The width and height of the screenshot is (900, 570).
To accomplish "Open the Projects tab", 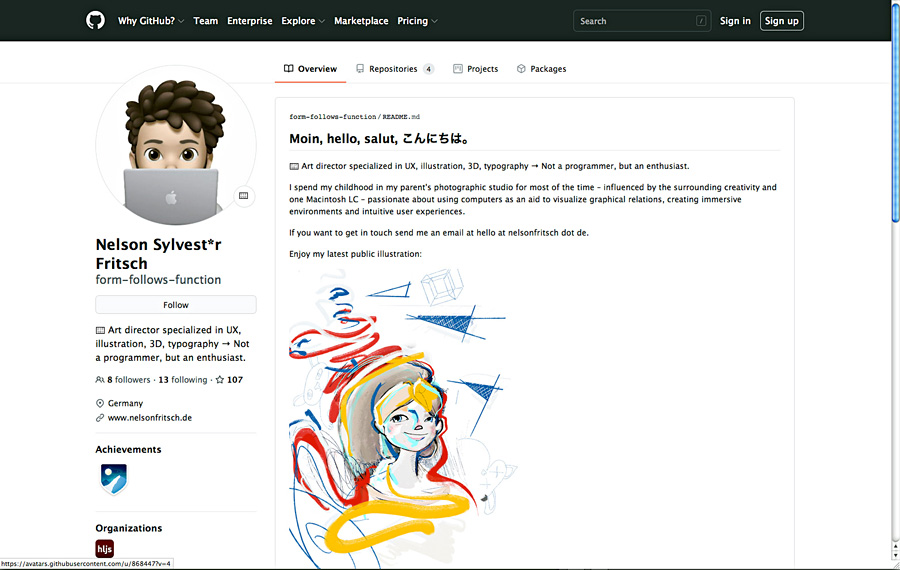I will click(475, 69).
